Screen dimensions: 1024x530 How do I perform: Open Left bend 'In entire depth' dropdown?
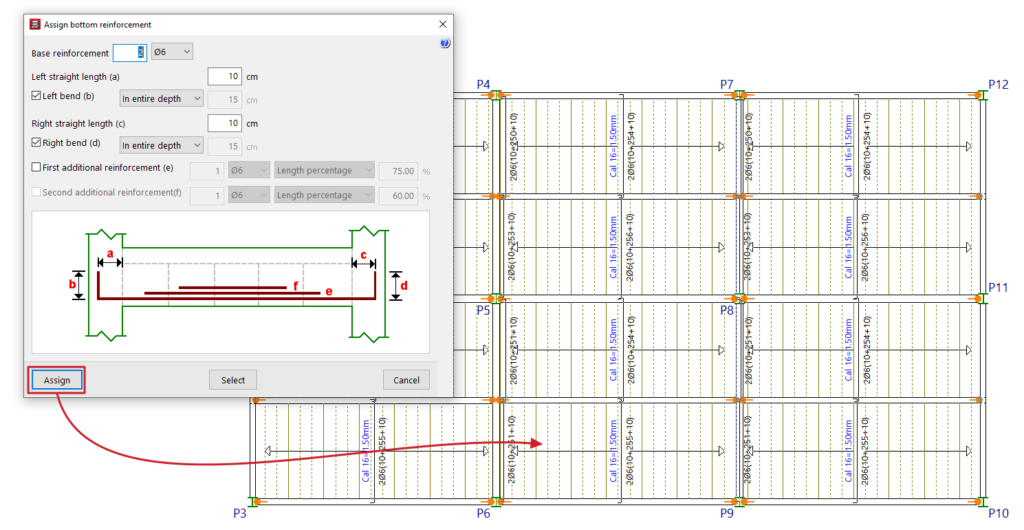pyautogui.click(x=161, y=99)
